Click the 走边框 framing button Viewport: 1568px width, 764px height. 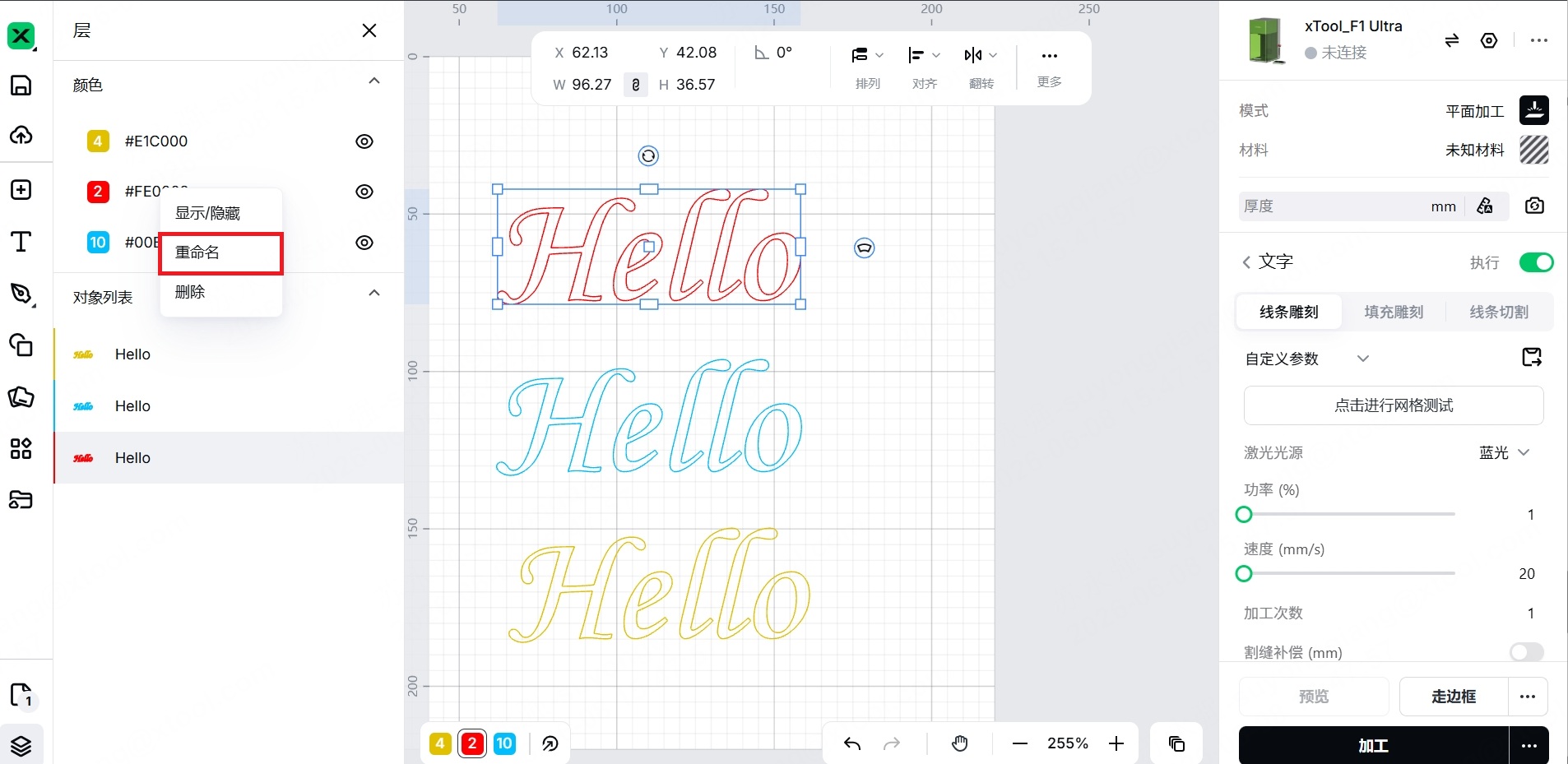coord(1454,697)
